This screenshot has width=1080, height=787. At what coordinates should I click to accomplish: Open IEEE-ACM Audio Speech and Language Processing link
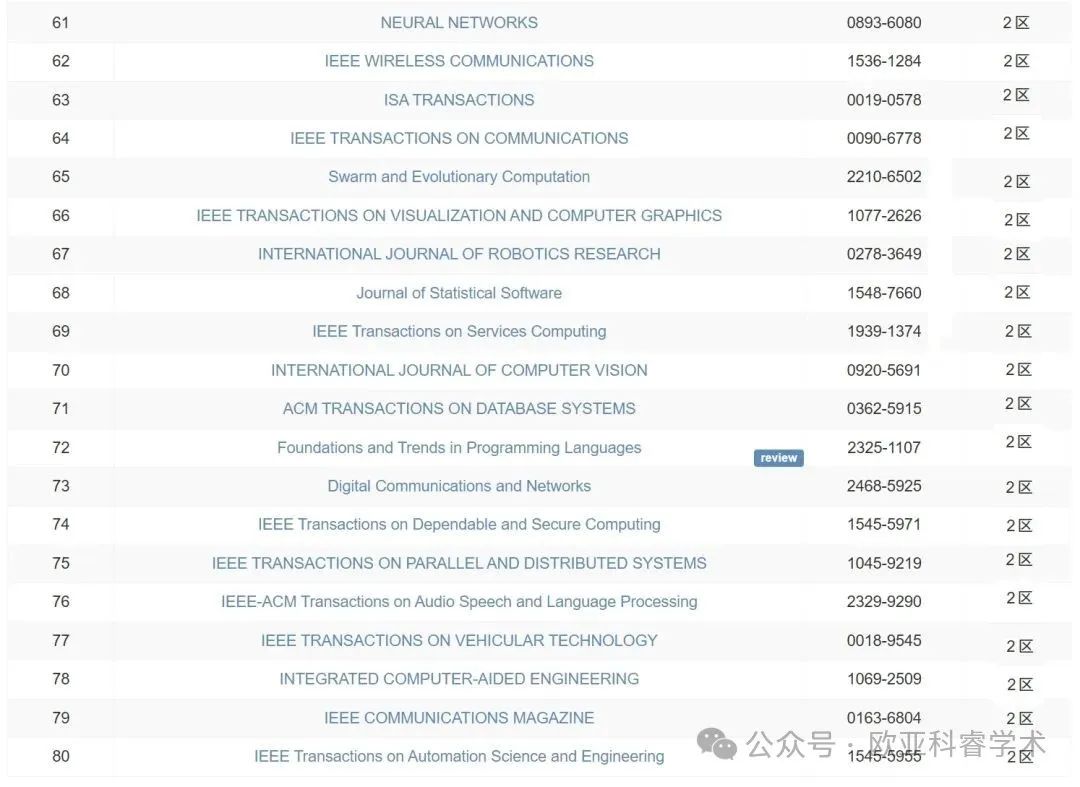459,602
